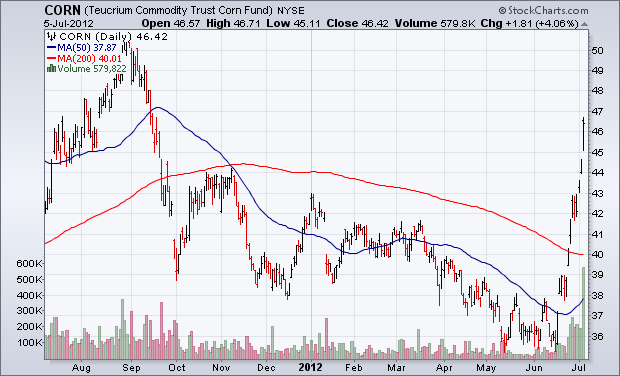Click the Apr month label on x-axis
This screenshot has height=376, width=620.
tap(444, 368)
